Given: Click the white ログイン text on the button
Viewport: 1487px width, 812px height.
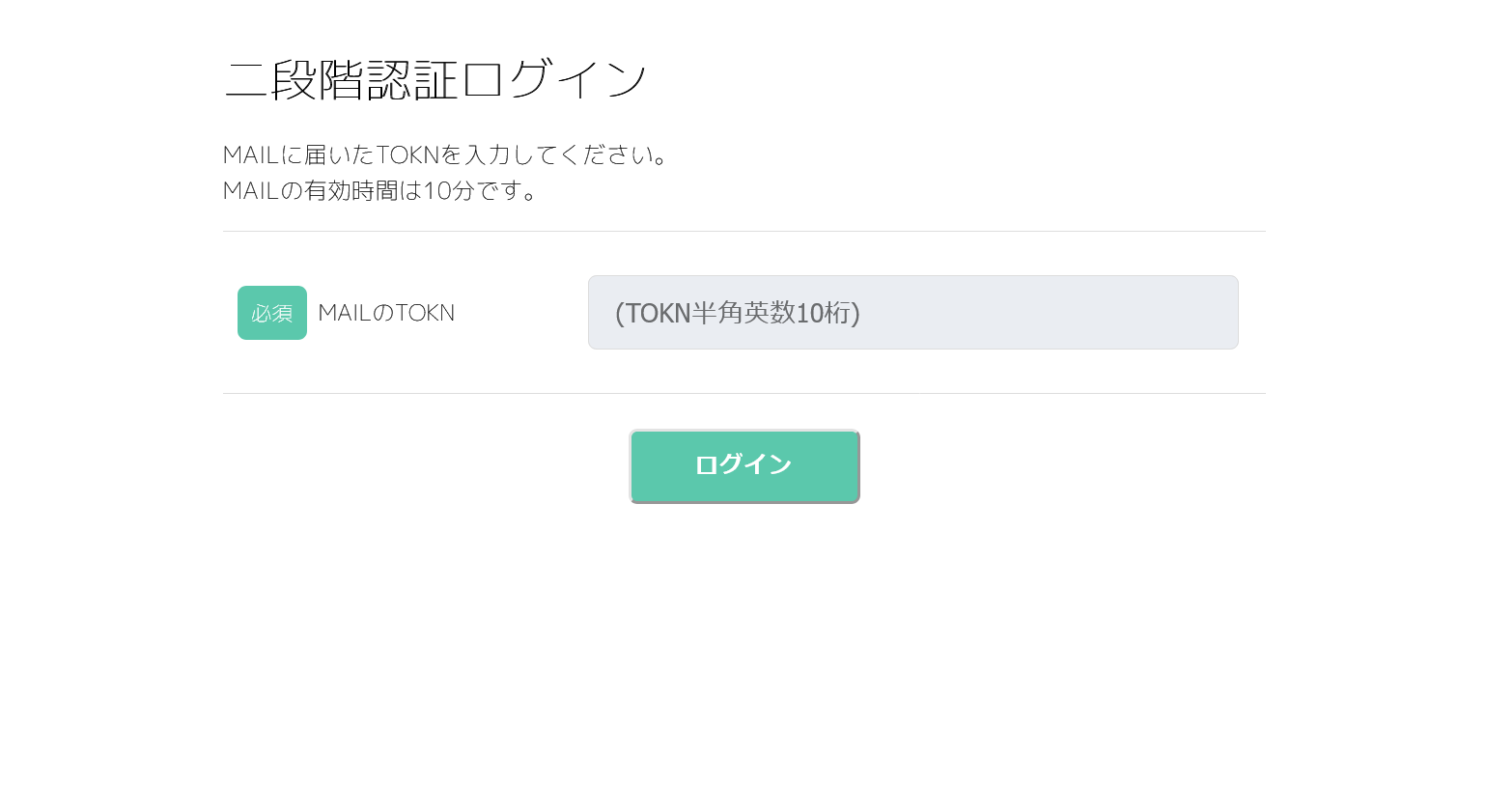Looking at the screenshot, I should click(x=743, y=464).
